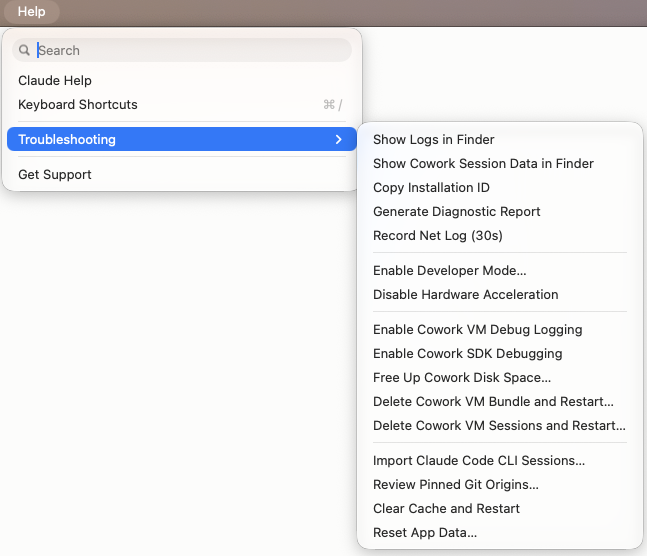Click the magnifying glass search icon

pyautogui.click(x=24, y=50)
